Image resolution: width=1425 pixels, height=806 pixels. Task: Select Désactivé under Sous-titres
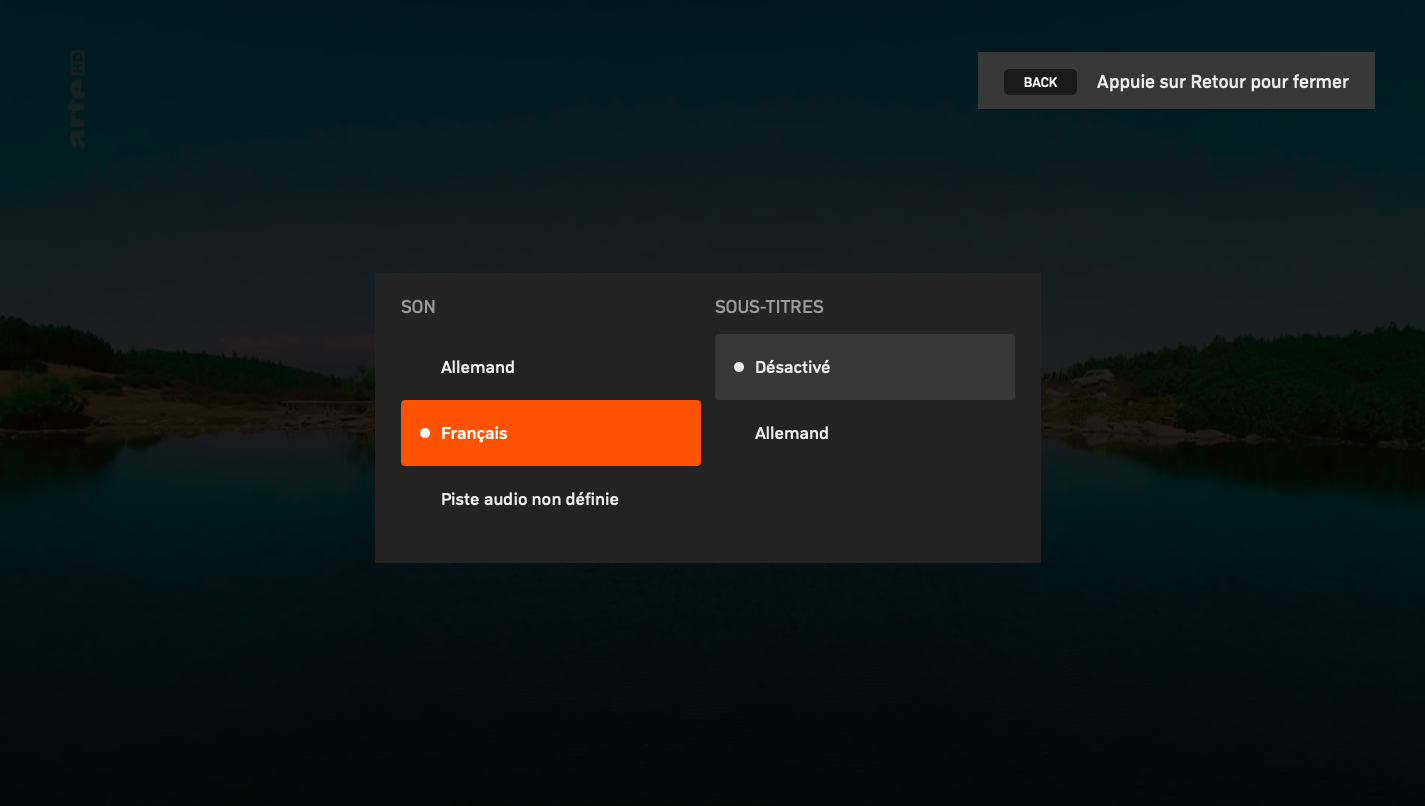click(864, 367)
